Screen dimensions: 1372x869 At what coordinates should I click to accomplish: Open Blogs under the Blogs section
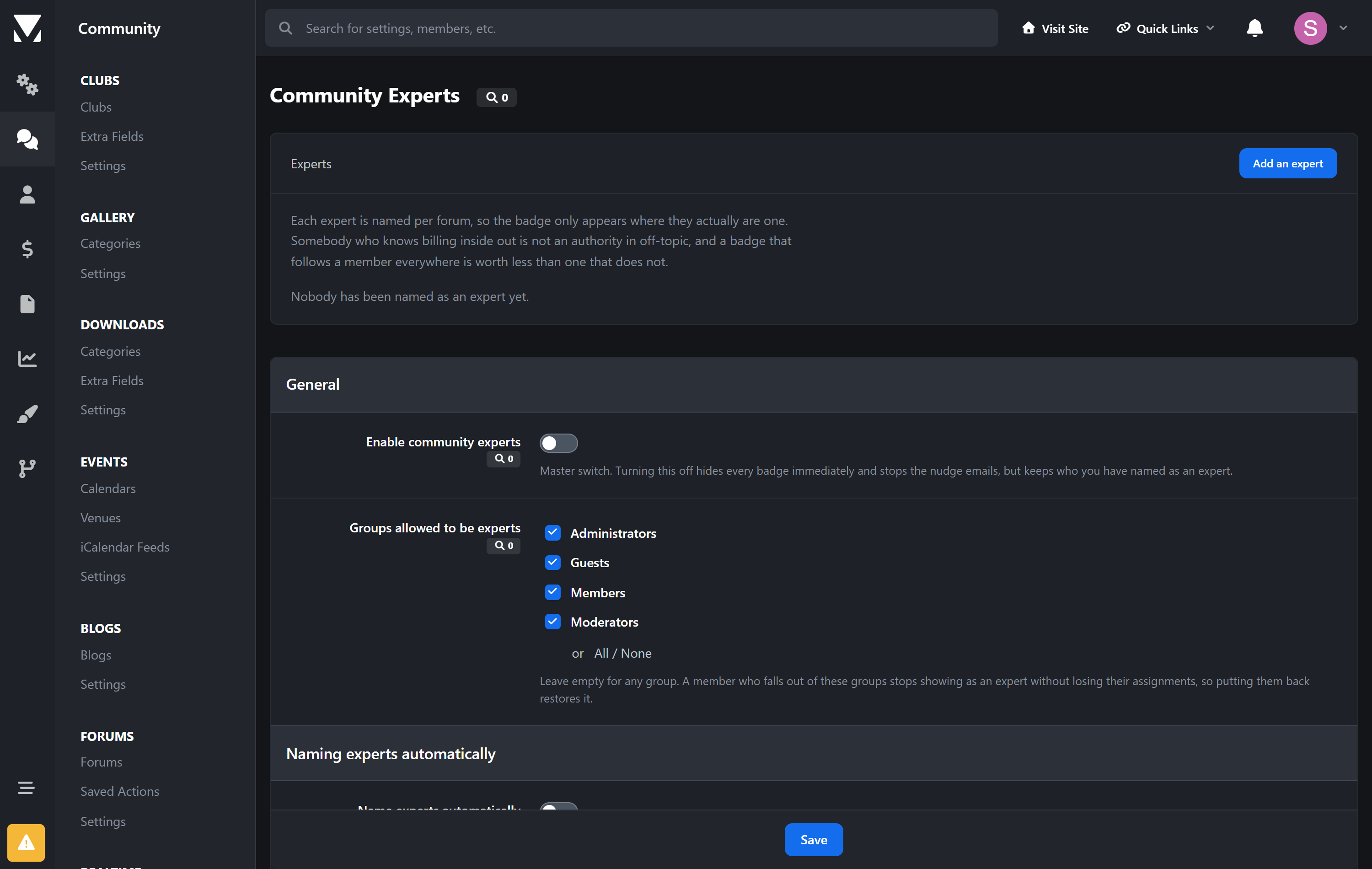pos(96,655)
